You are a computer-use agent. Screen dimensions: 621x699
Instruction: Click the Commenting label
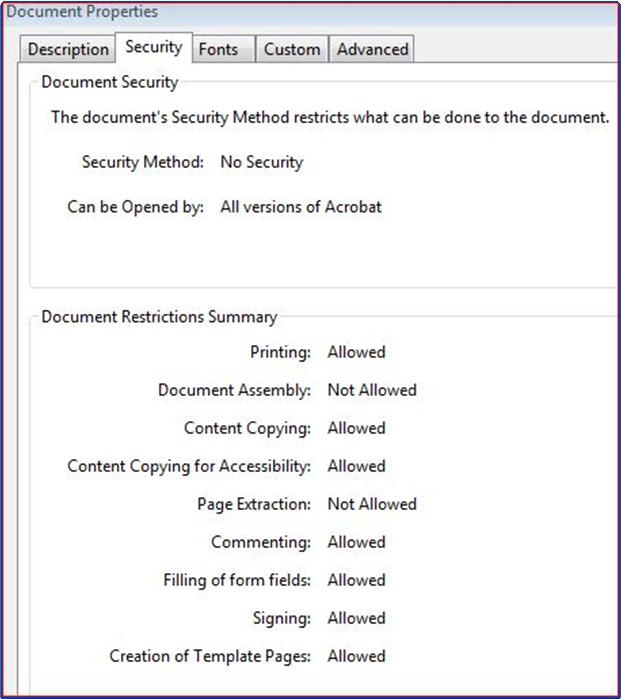click(x=261, y=543)
